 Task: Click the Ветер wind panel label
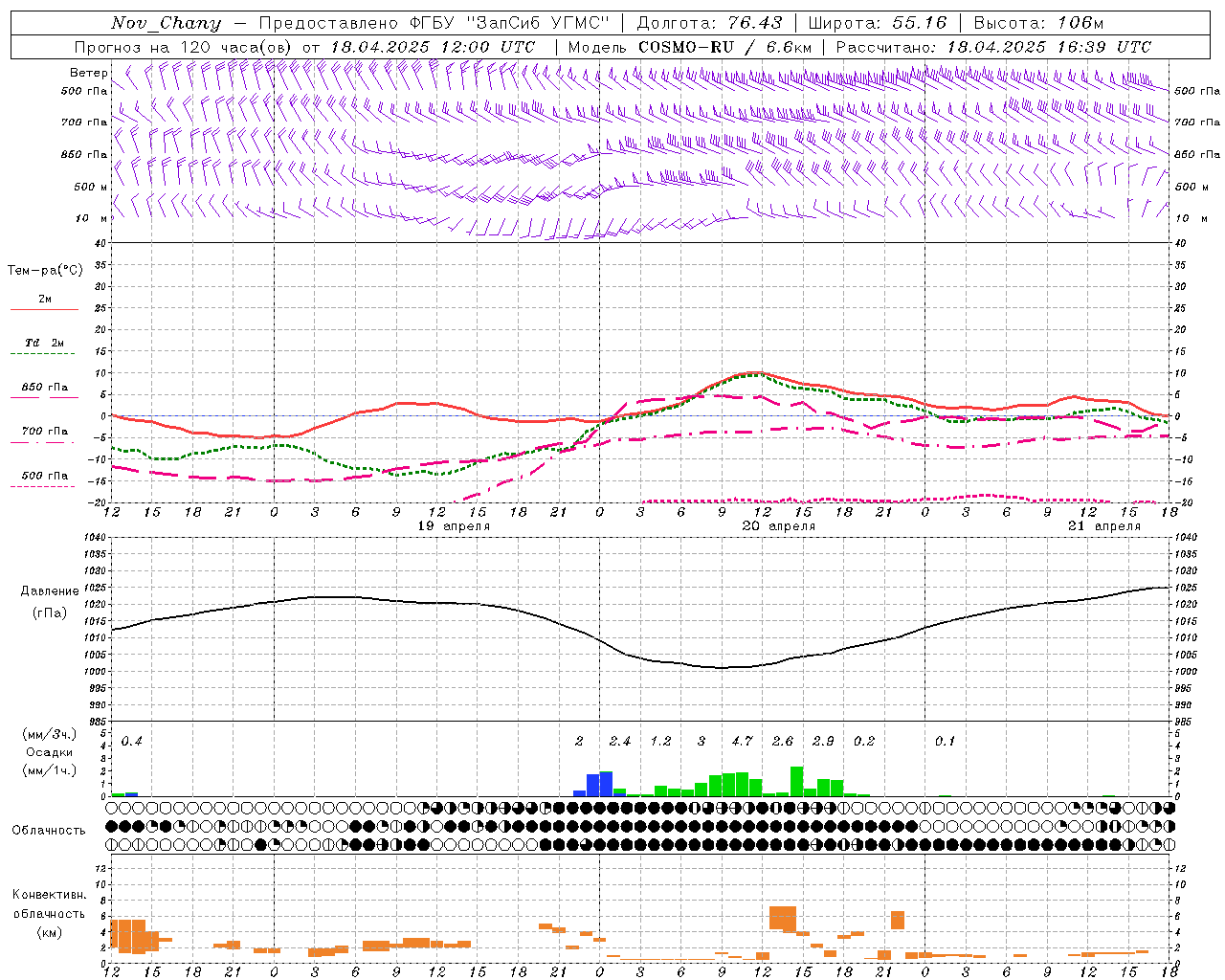click(88, 73)
